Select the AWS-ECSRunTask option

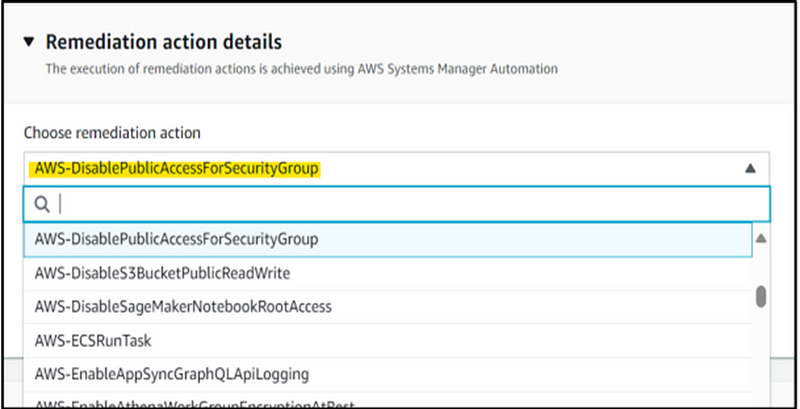point(388,341)
